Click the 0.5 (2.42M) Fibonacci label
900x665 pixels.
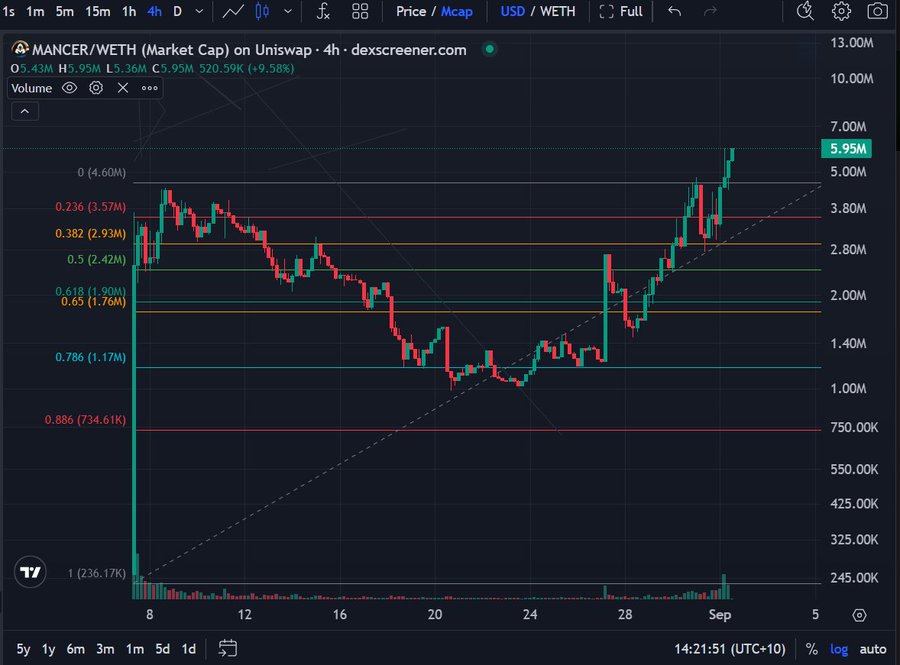tap(96, 259)
